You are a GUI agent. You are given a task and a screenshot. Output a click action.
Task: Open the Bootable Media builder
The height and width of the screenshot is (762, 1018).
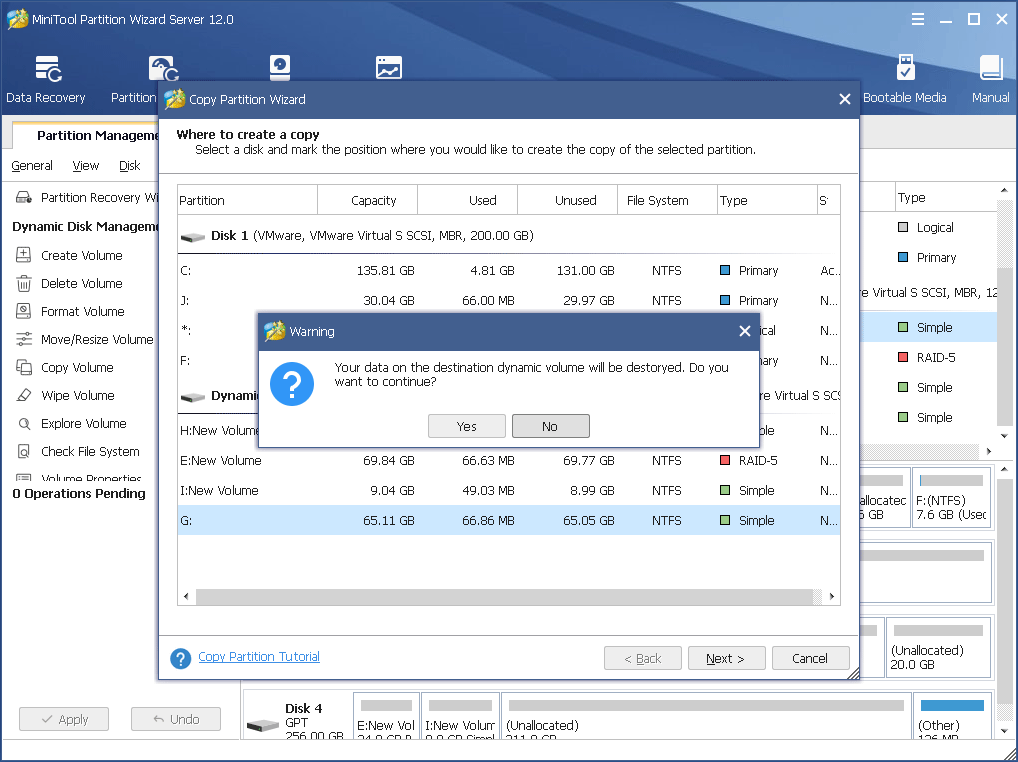[x=904, y=79]
